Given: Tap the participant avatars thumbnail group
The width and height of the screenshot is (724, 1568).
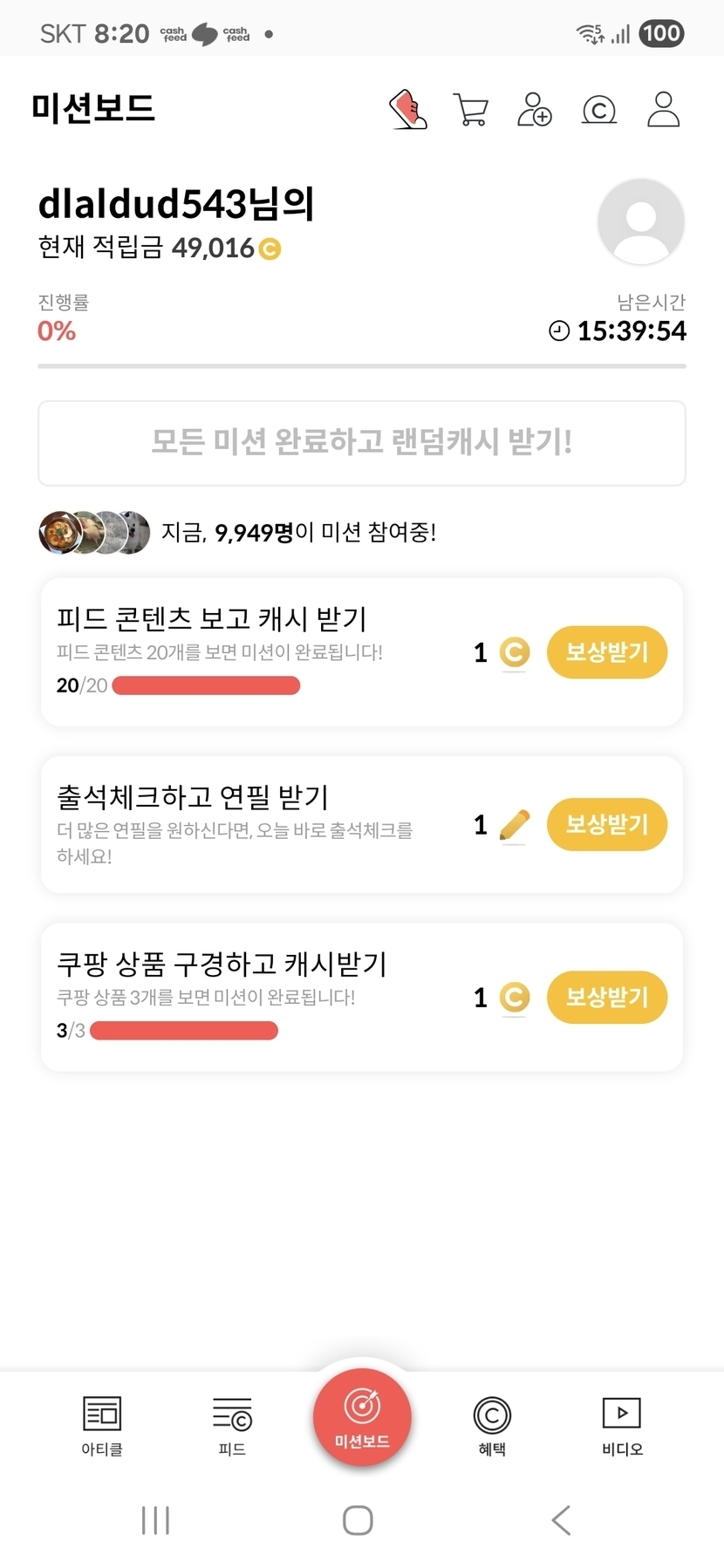Looking at the screenshot, I should [94, 532].
